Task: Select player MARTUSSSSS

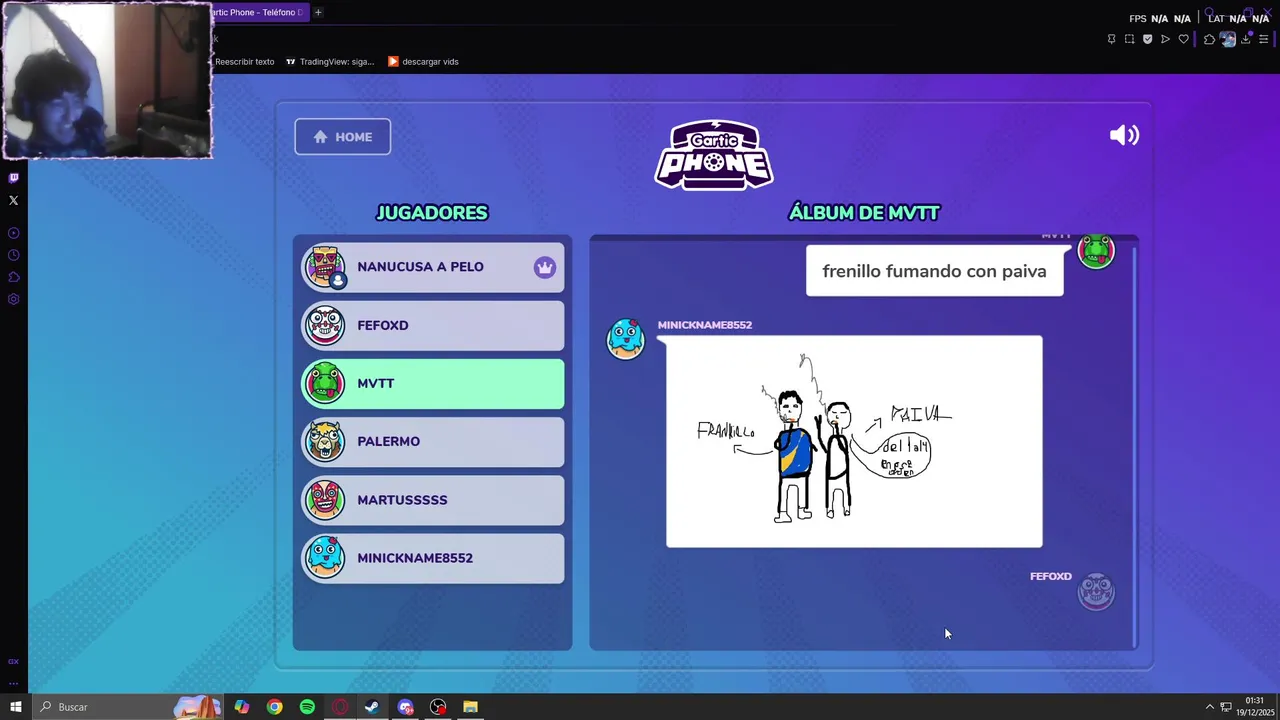Action: tap(433, 500)
